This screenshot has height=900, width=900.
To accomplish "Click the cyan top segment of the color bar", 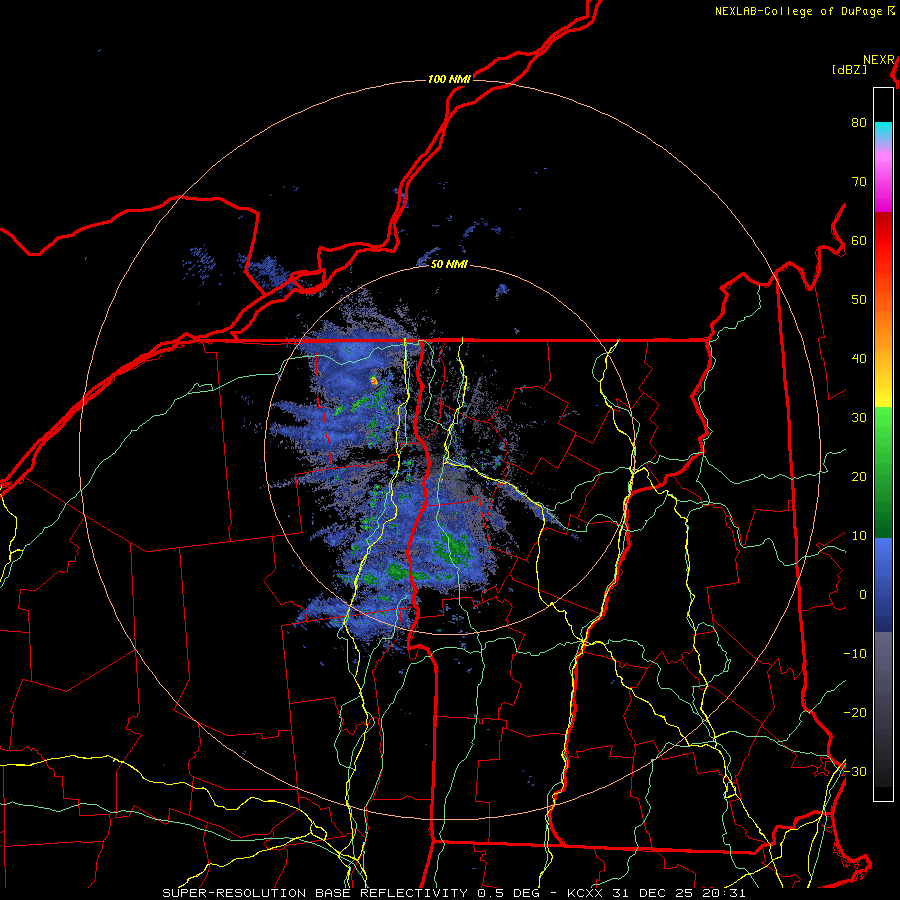I will 883,132.
